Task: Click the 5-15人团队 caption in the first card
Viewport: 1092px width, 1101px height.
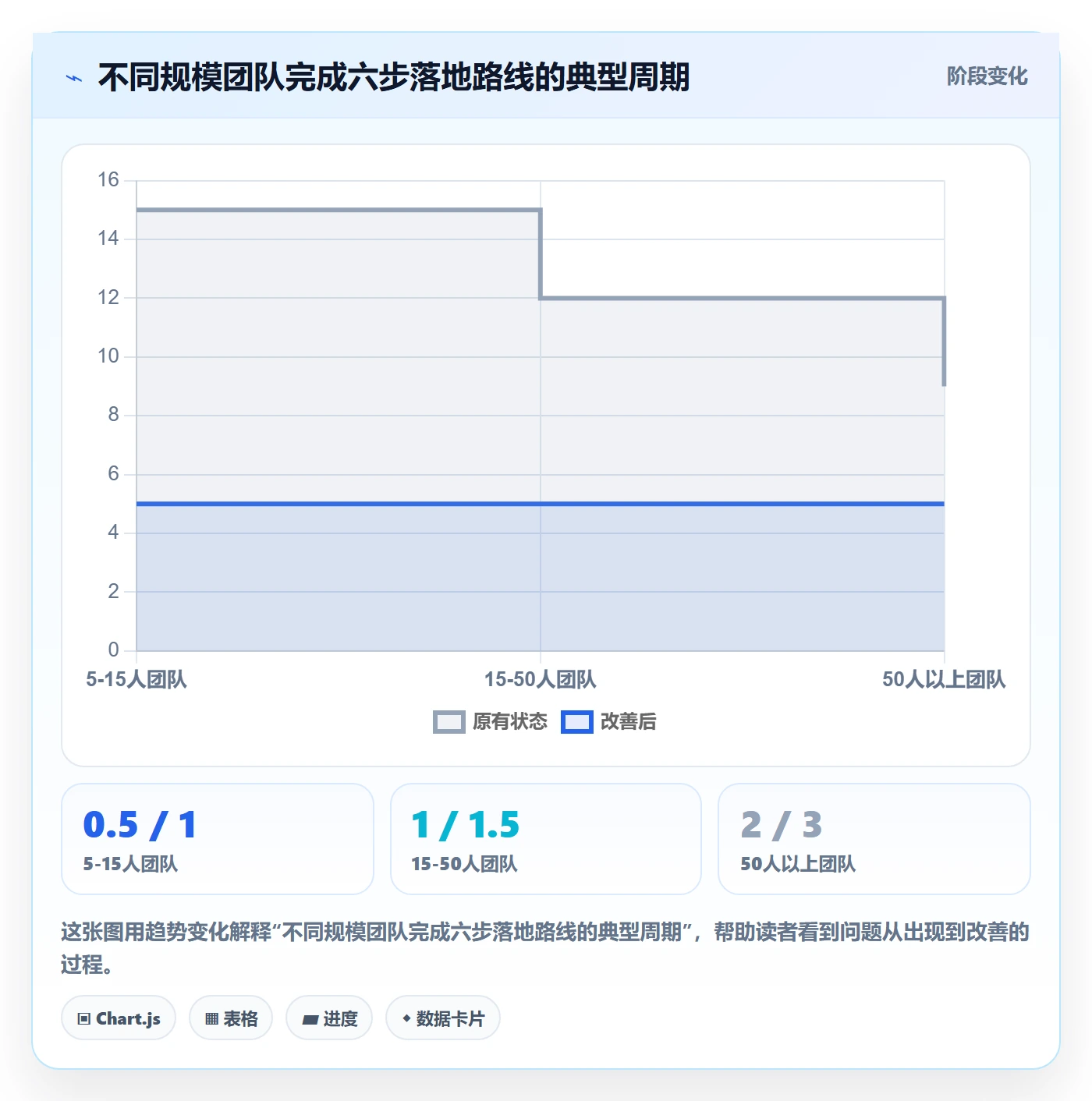Action: point(130,864)
